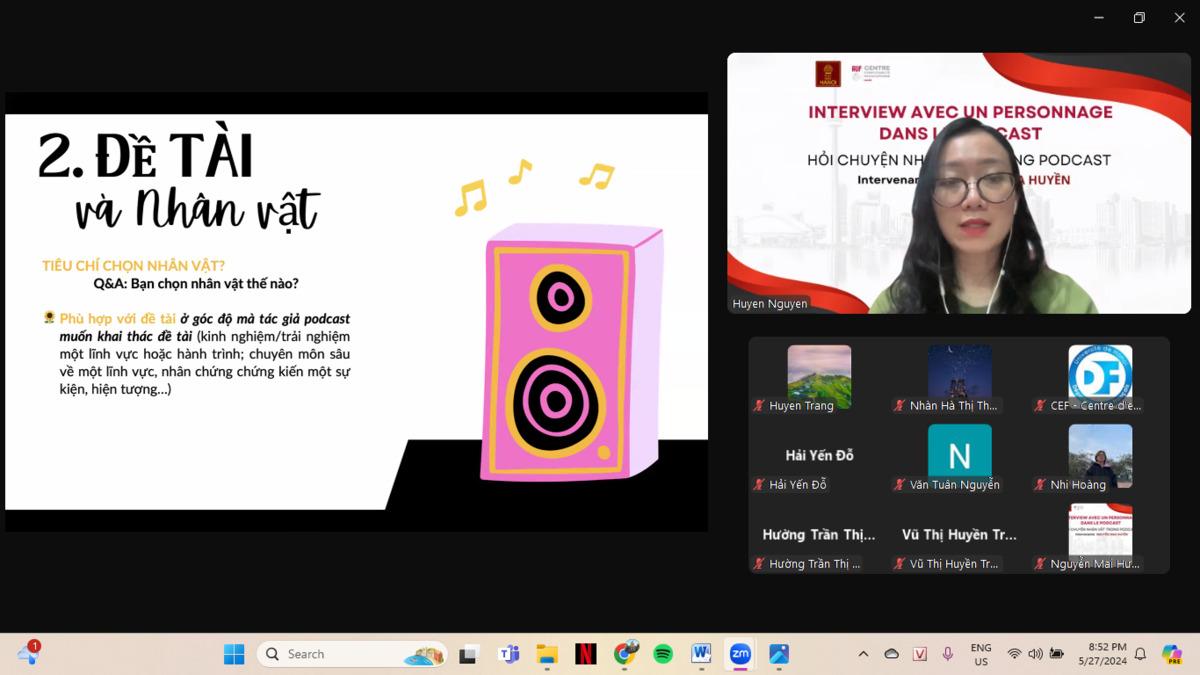Open the ENG US language switcher
Screen dimensions: 1200x675
click(981, 654)
